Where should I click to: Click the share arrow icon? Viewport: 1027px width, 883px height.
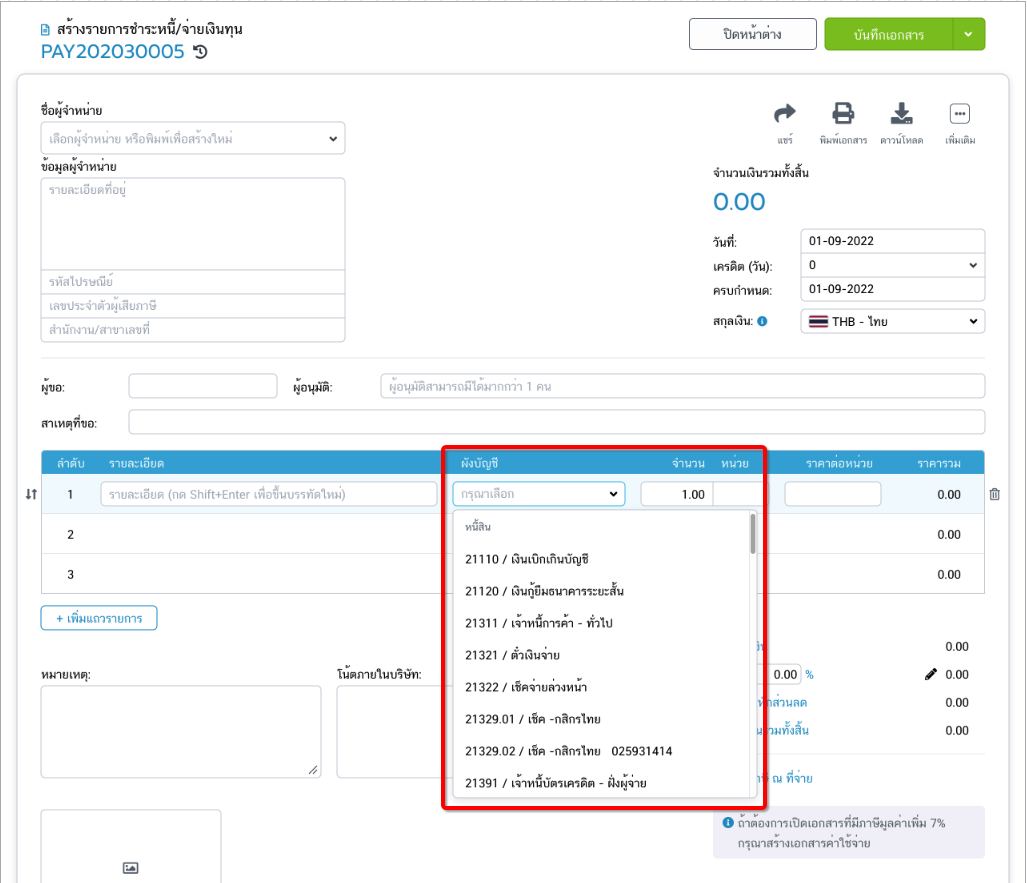tap(785, 113)
